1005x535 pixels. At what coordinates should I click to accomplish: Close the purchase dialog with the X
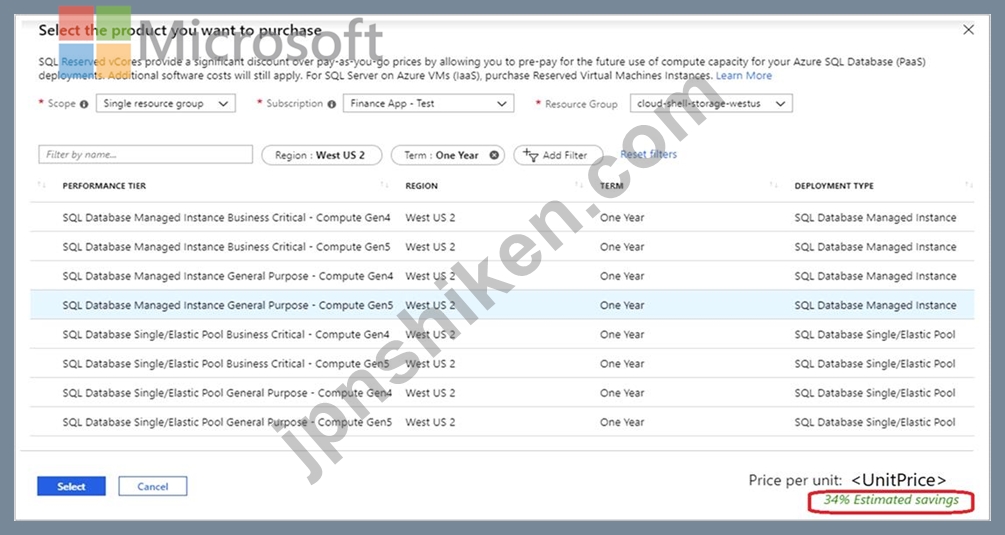pyautogui.click(x=968, y=29)
